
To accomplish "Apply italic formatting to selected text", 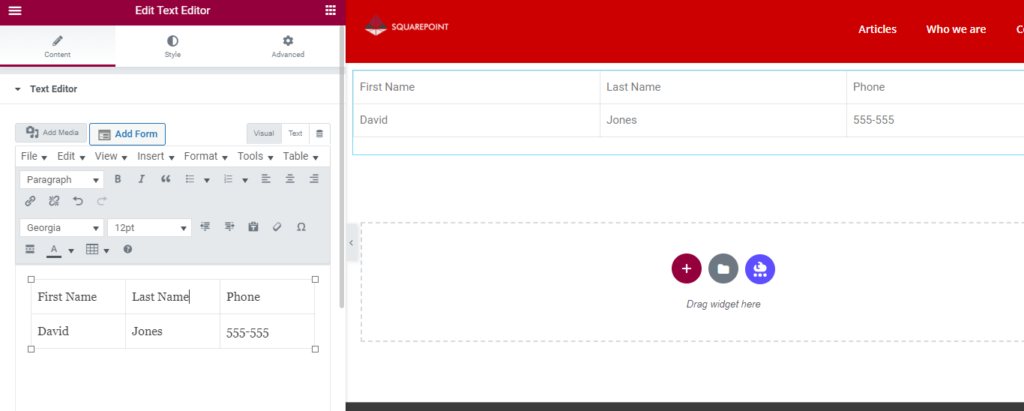I will pos(141,179).
